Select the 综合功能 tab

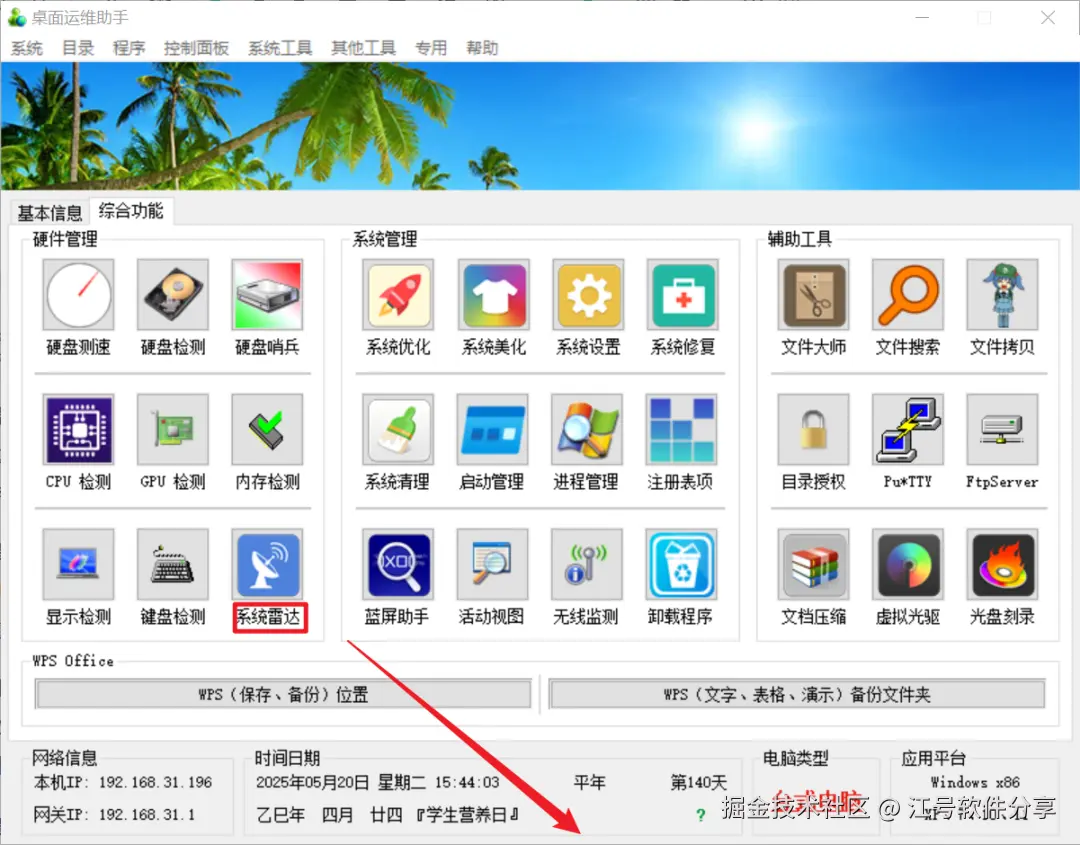point(130,211)
